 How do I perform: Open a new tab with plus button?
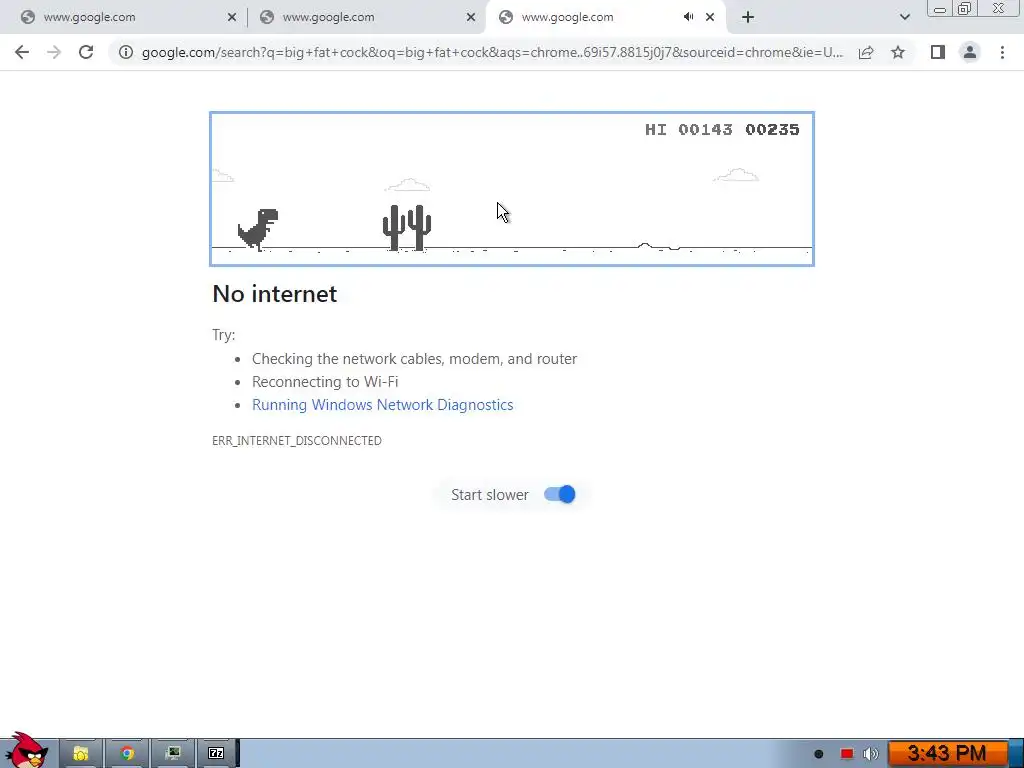(748, 17)
